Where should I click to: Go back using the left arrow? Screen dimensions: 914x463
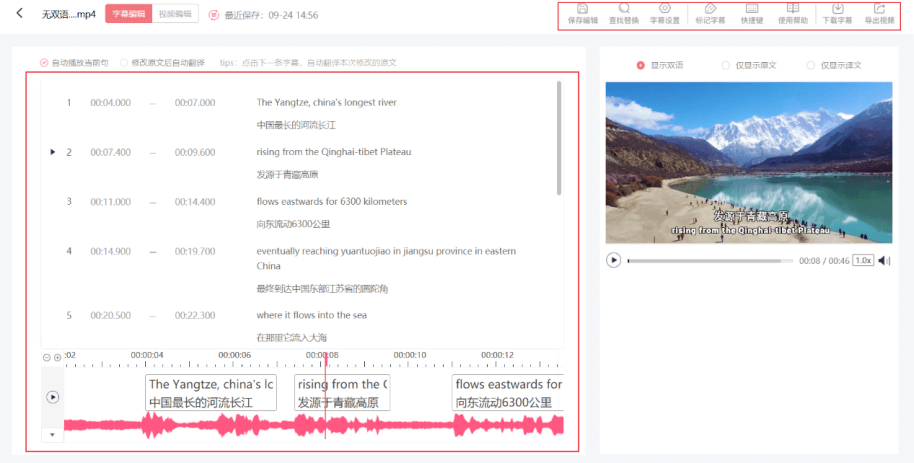pos(19,14)
